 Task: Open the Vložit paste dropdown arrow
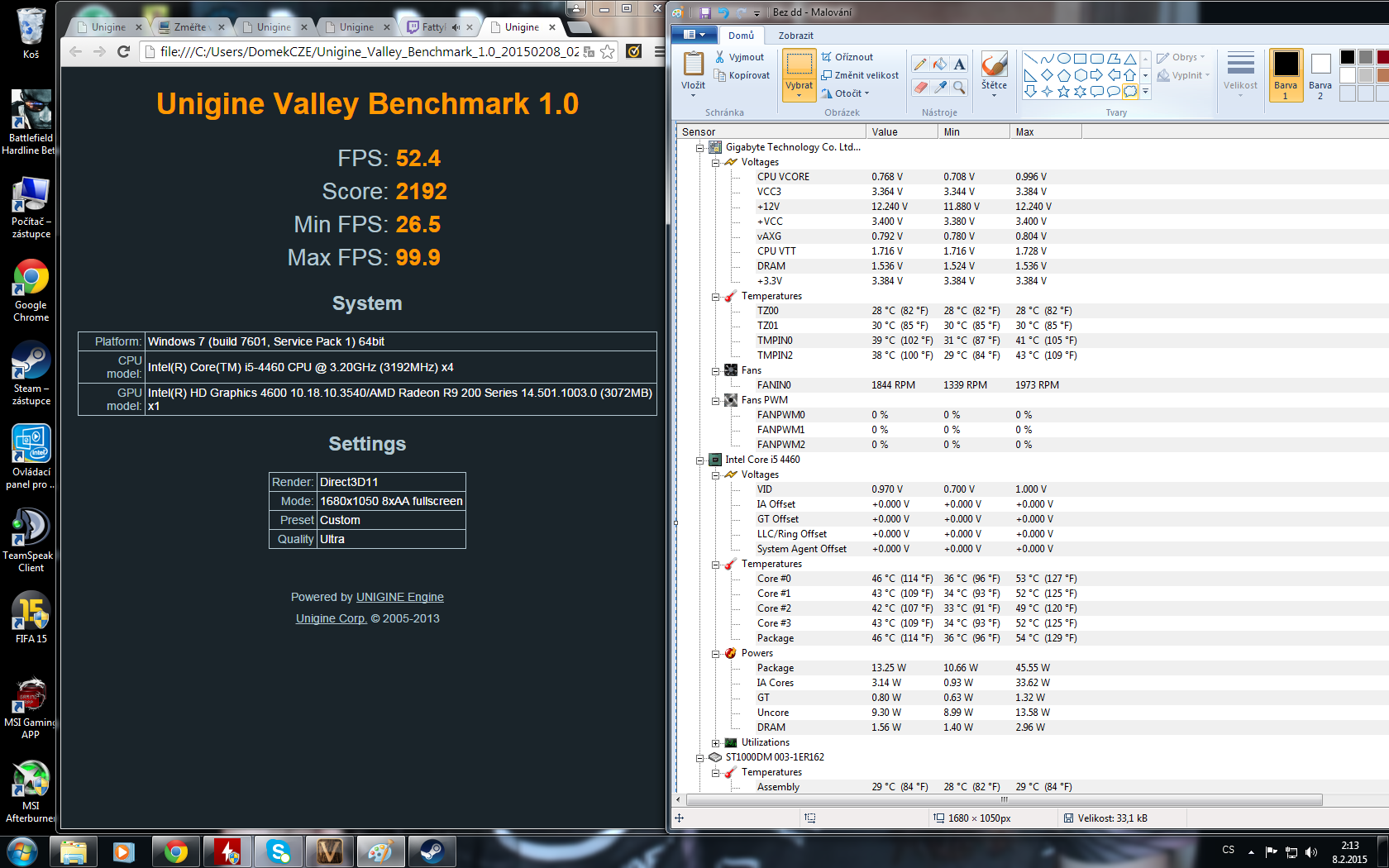(693, 95)
